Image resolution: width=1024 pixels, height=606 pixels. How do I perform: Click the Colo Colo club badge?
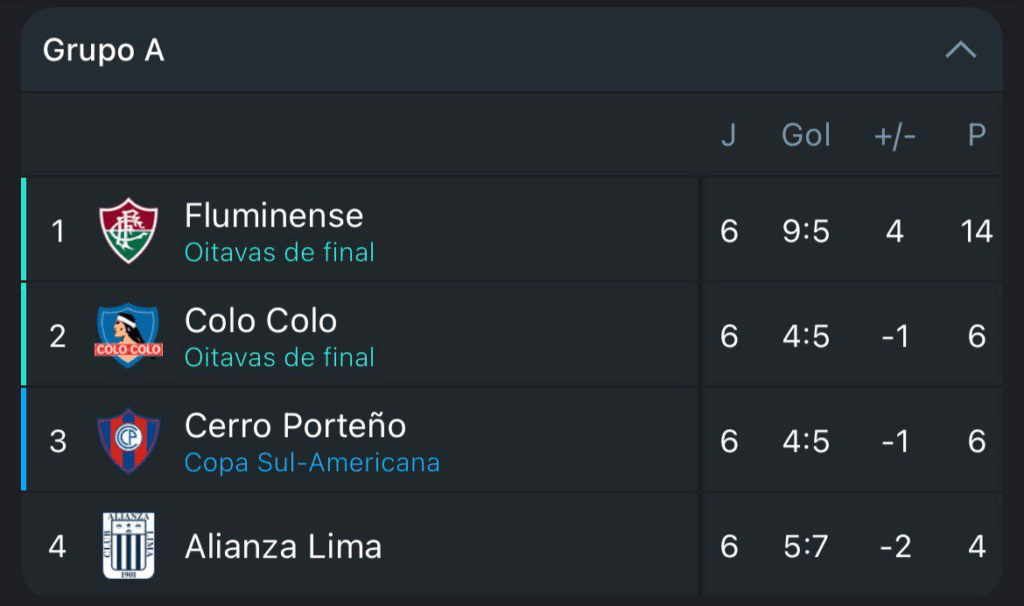tap(129, 335)
